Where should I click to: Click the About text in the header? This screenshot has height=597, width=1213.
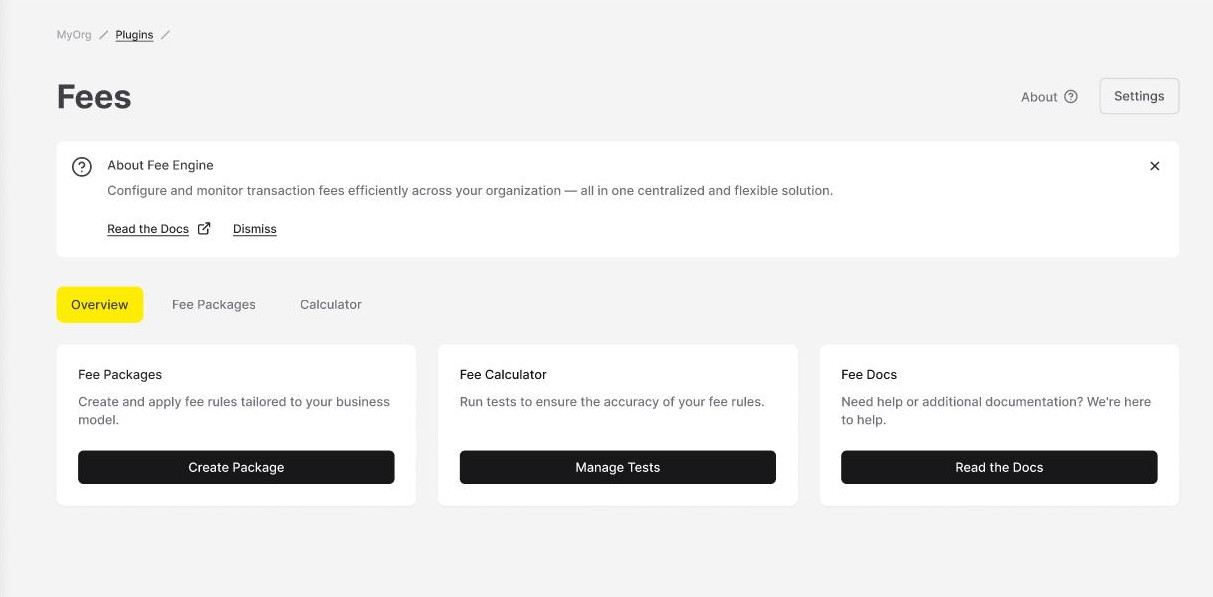point(1039,97)
